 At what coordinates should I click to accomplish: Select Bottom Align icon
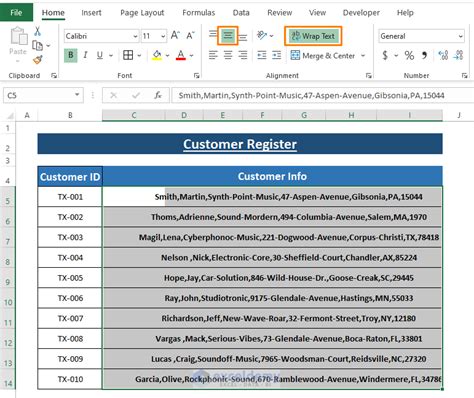(243, 37)
